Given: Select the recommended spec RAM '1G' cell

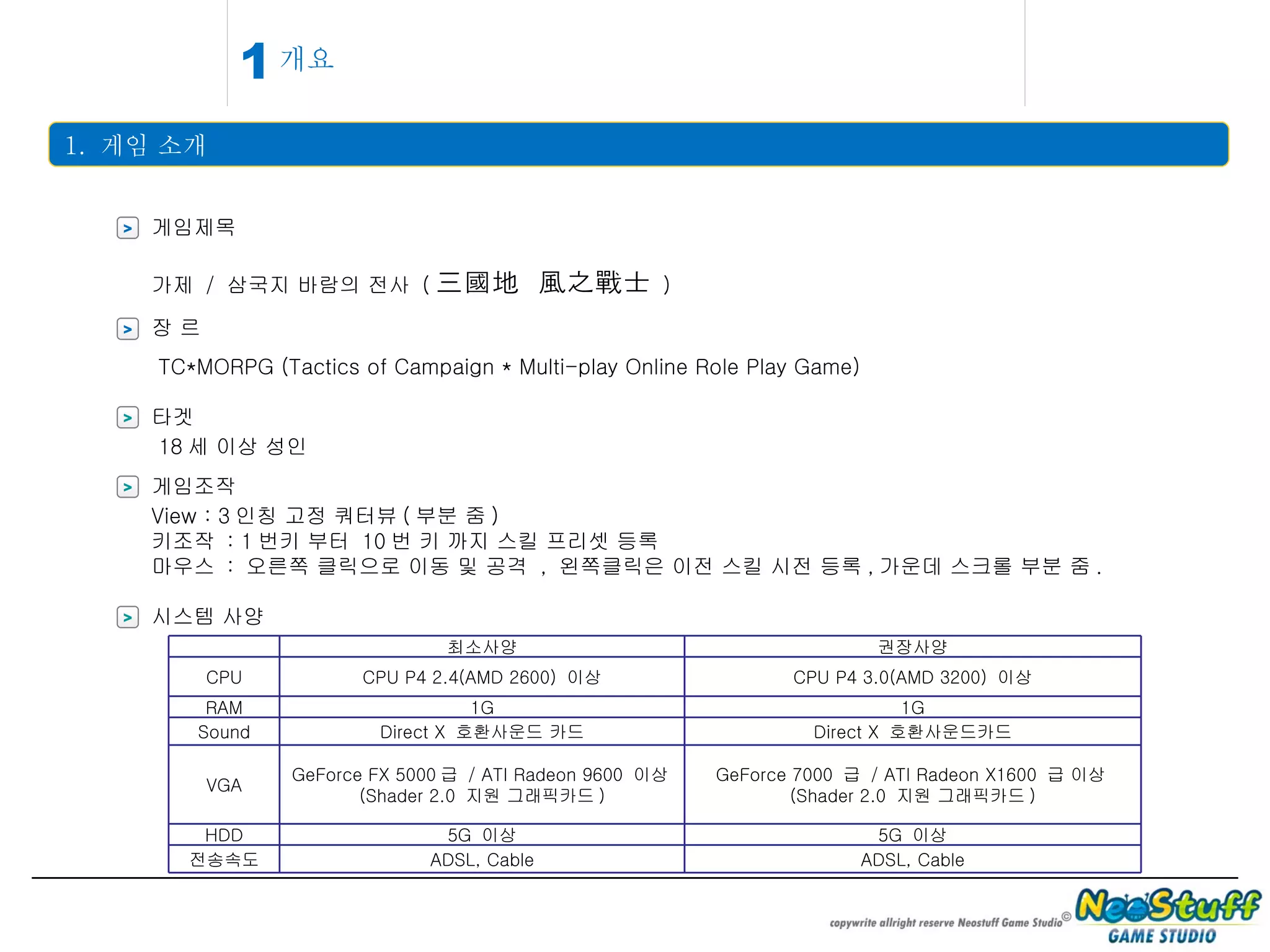Looking at the screenshot, I should pyautogui.click(x=913, y=707).
